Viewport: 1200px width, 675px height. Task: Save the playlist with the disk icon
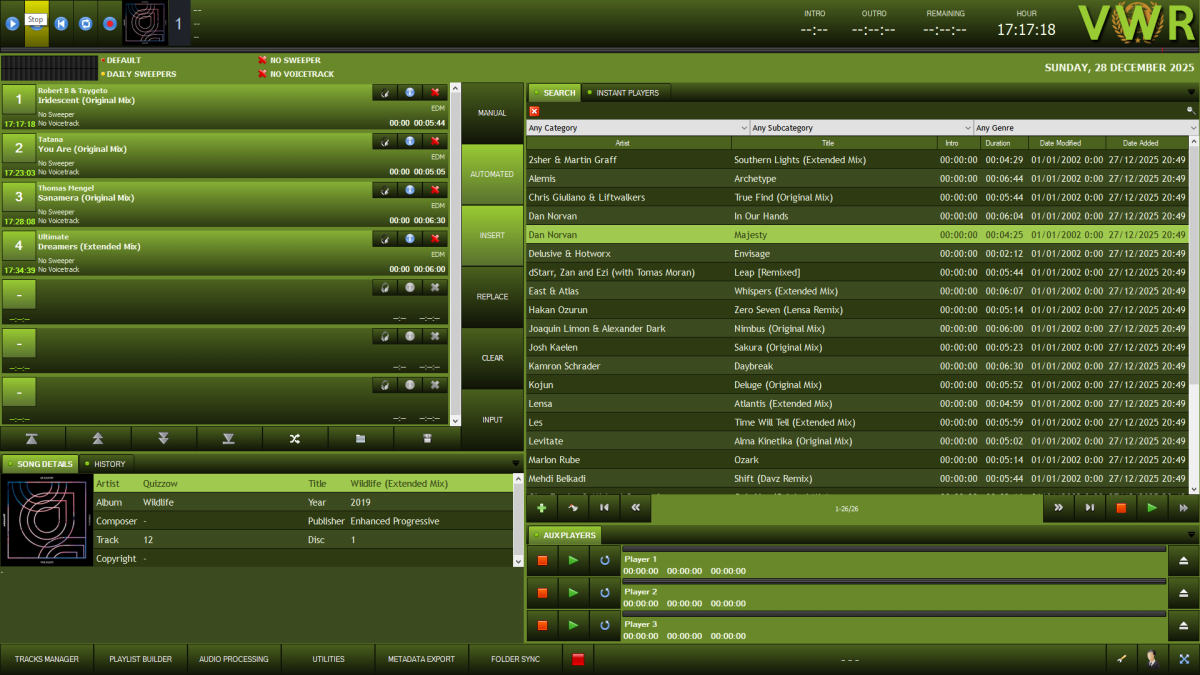(428, 438)
